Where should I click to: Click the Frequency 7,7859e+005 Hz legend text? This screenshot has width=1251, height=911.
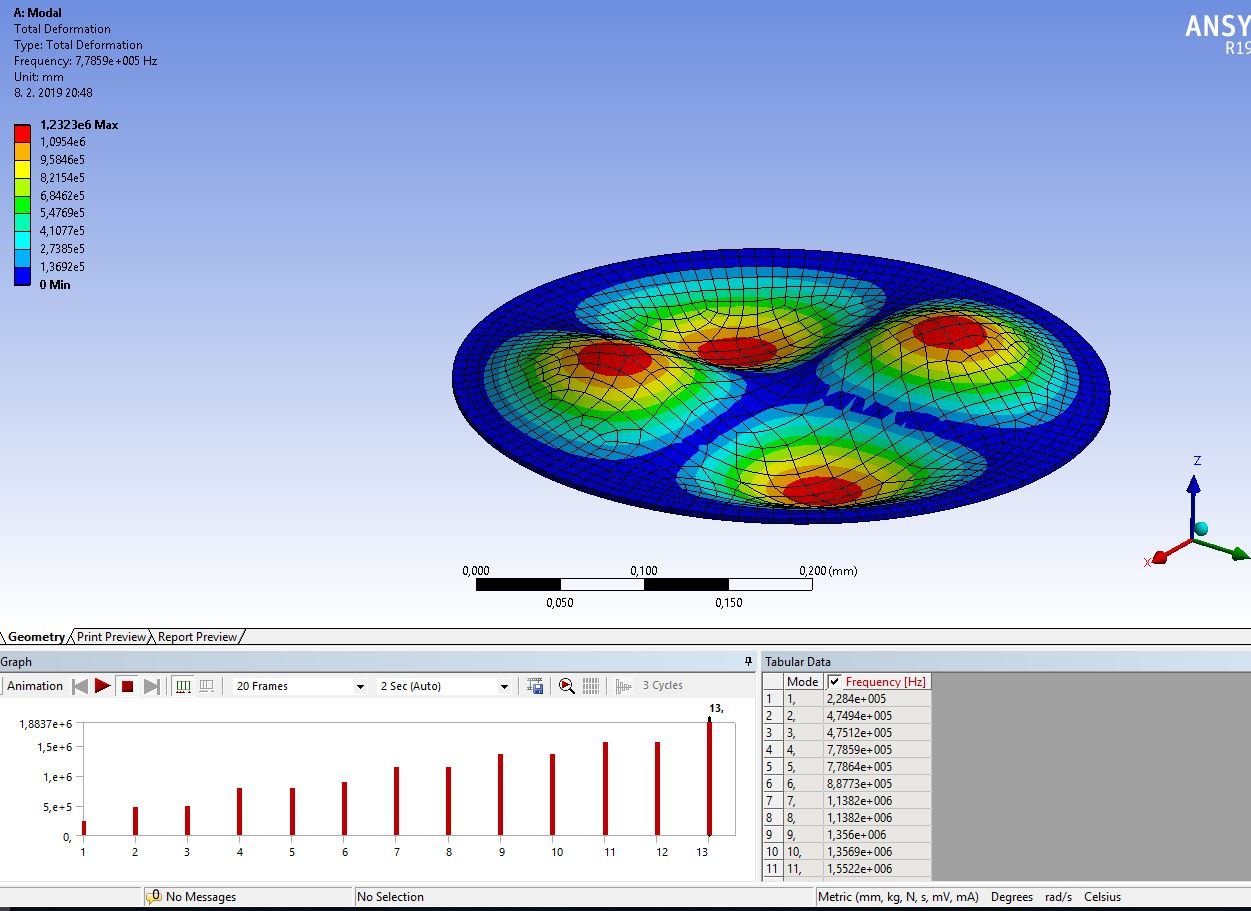[85, 61]
